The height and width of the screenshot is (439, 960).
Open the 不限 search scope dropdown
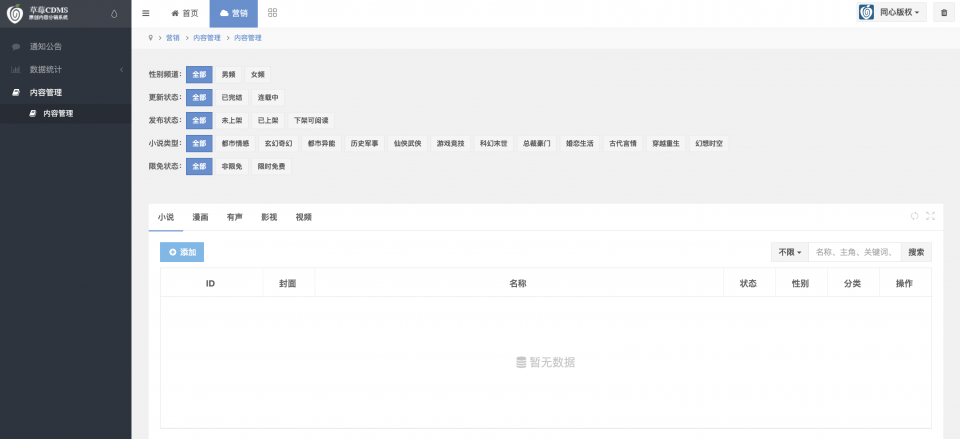point(789,252)
